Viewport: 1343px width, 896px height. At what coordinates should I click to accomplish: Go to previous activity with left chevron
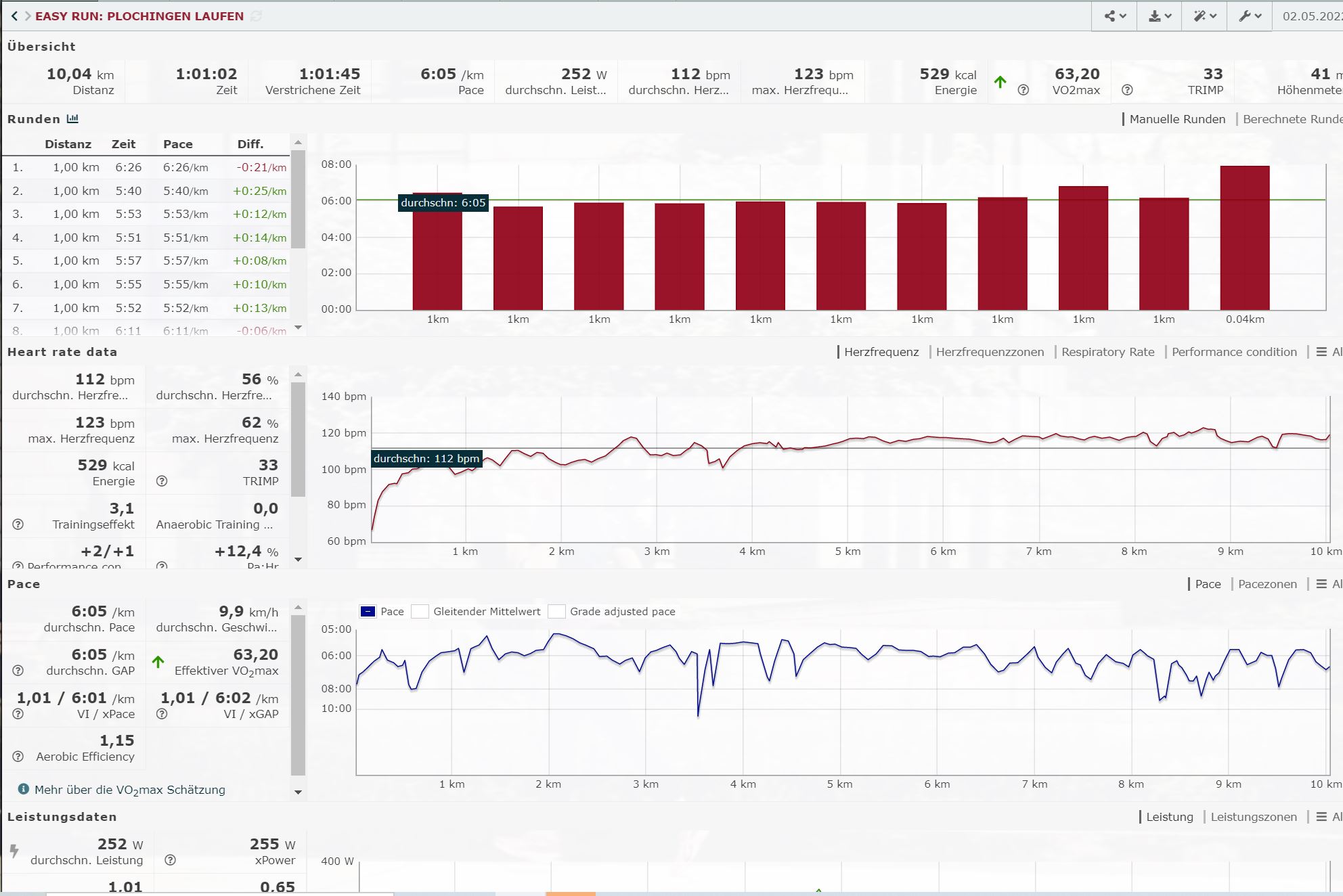click(x=14, y=16)
